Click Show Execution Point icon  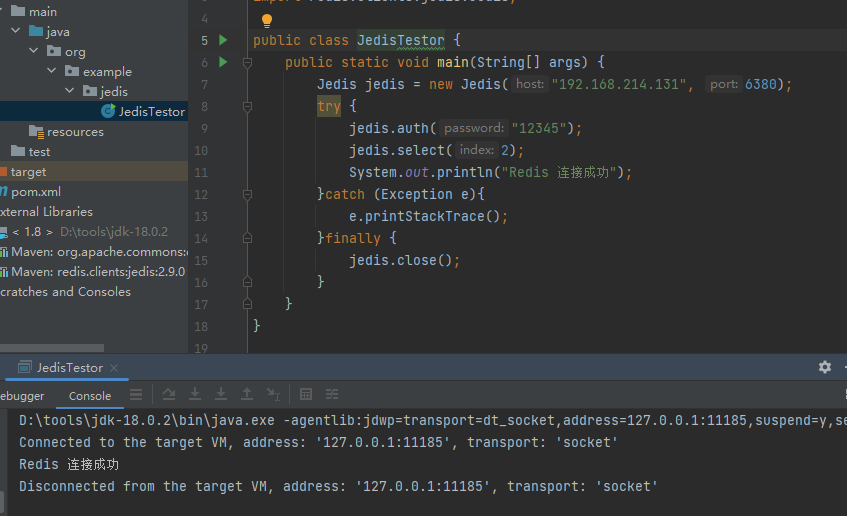pos(136,394)
